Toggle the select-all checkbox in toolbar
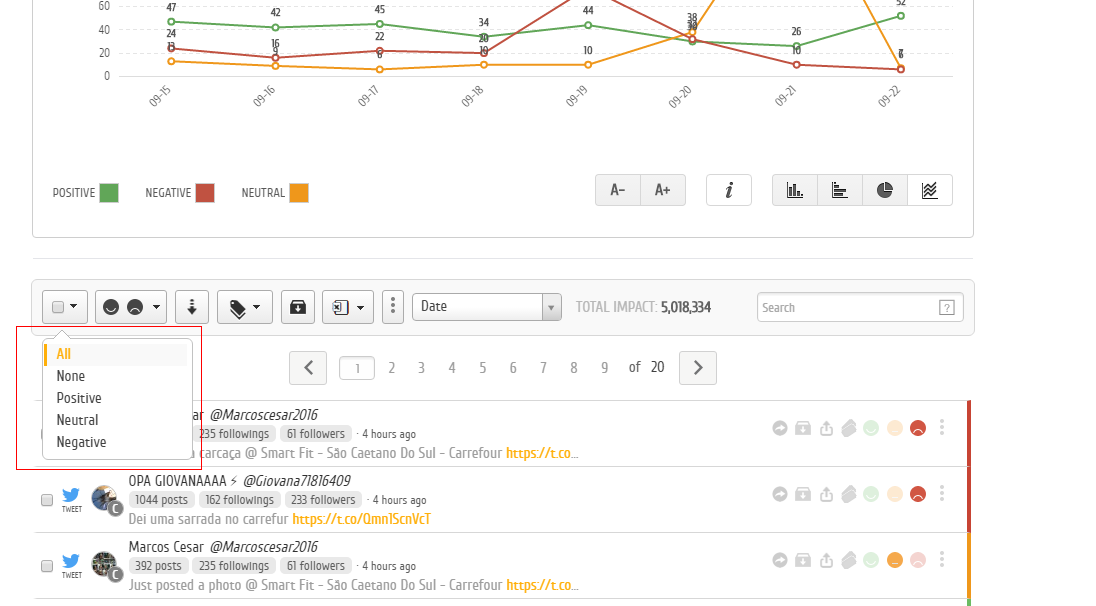1096x606 pixels. [x=58, y=307]
